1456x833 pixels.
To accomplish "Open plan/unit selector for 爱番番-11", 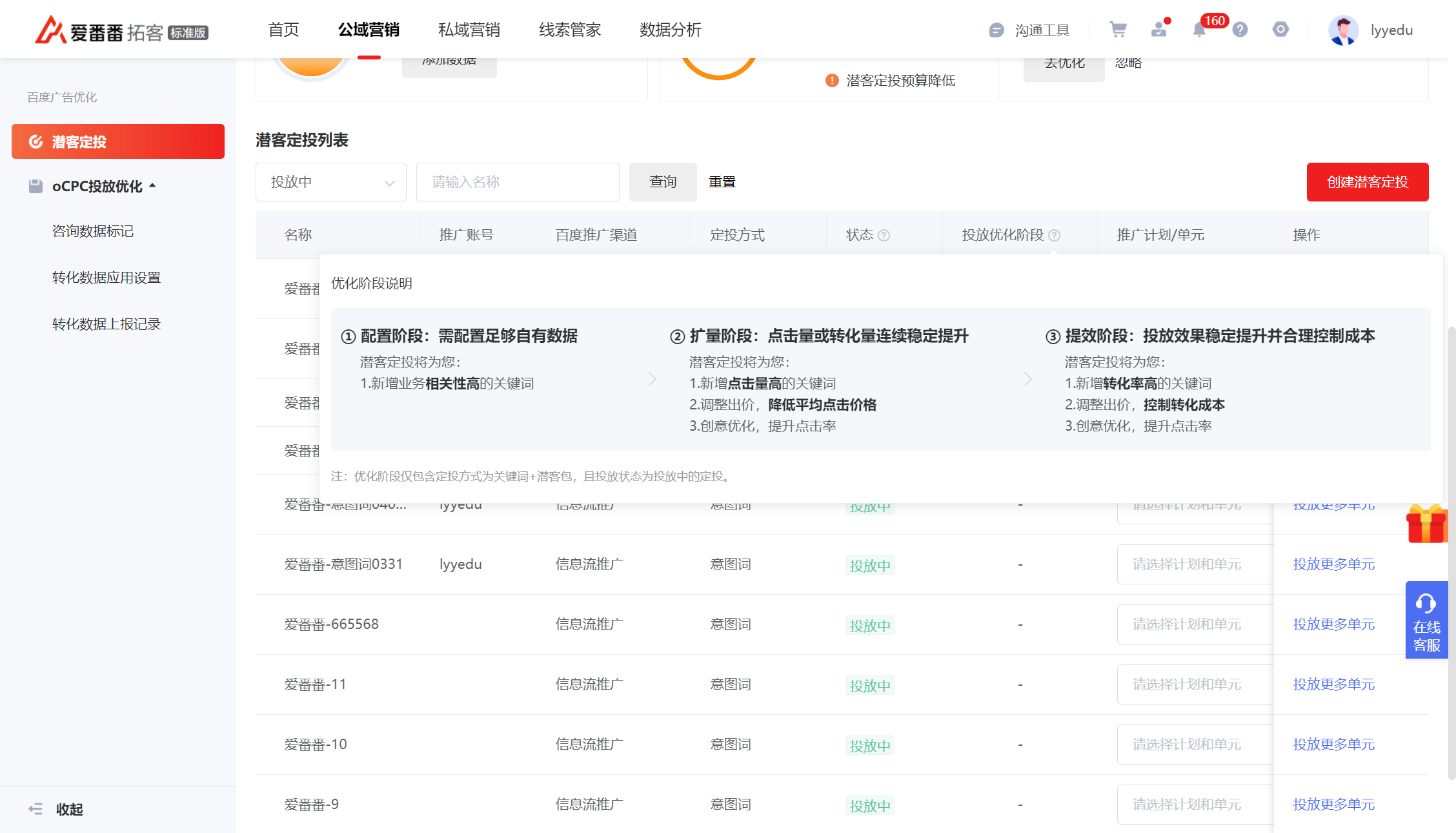I will coord(1195,684).
